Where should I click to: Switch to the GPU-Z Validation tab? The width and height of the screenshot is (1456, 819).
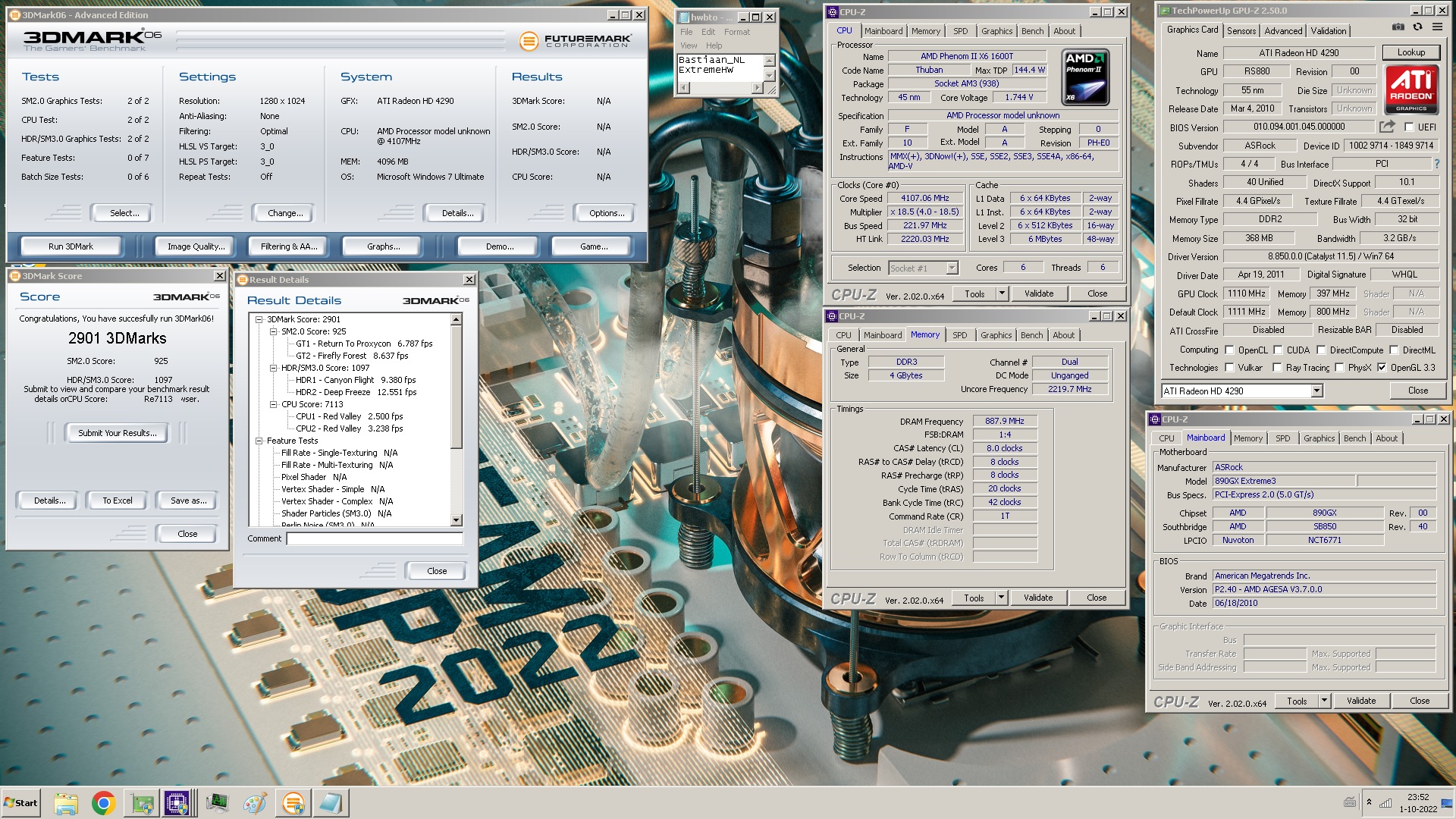point(1329,30)
